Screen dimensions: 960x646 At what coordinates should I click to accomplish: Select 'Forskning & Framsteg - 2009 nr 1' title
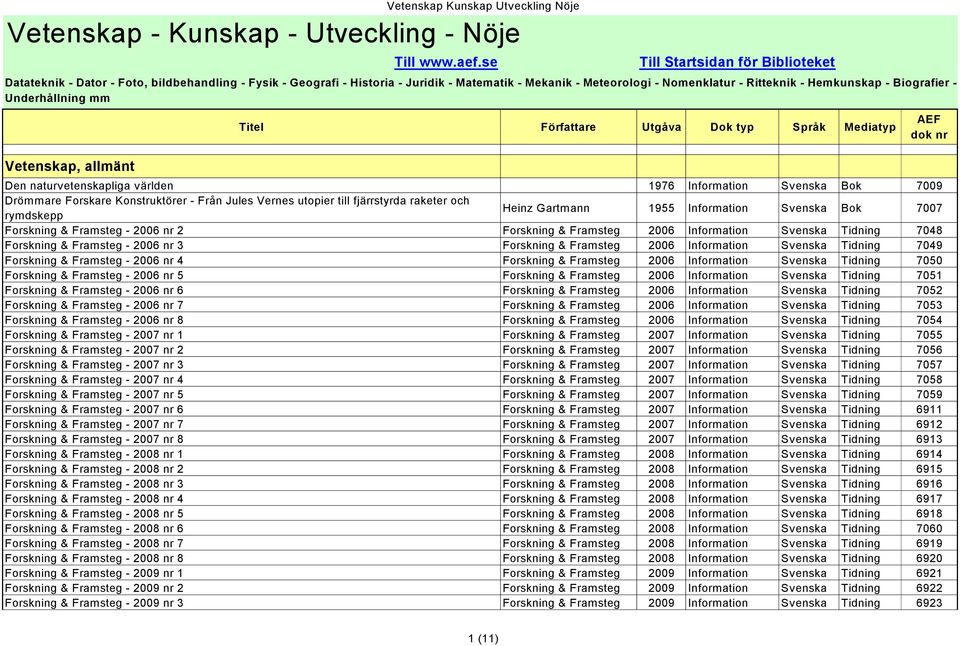pos(94,573)
